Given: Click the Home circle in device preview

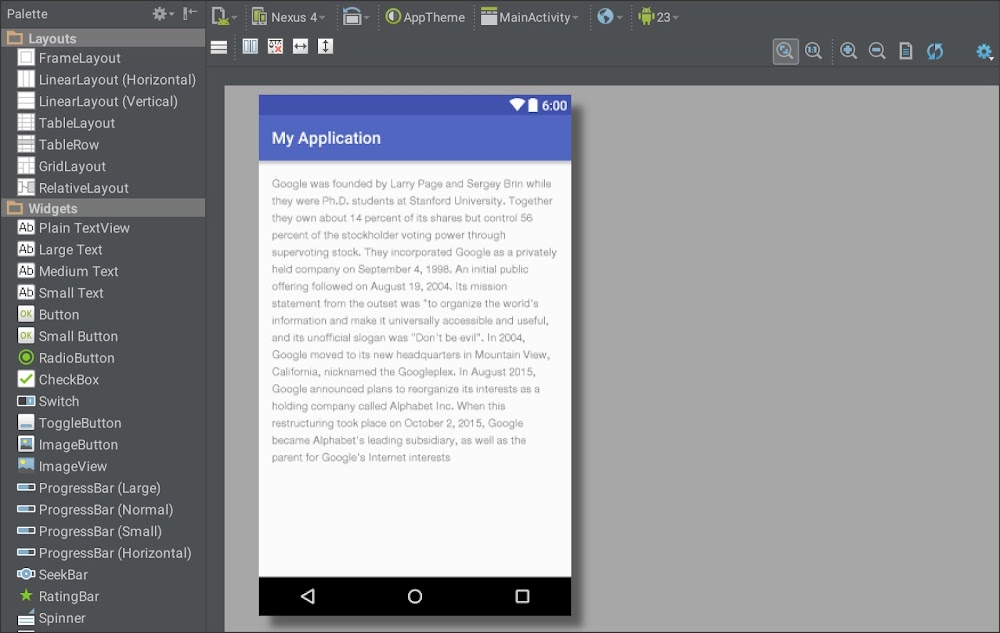Looking at the screenshot, I should click(x=415, y=596).
